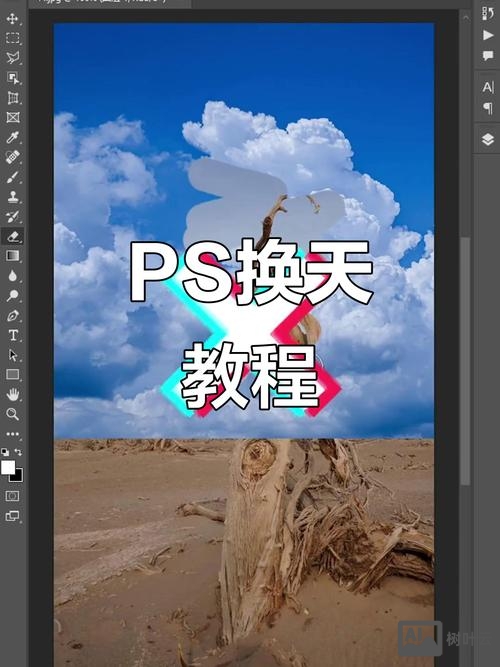Select the History Brush tool

(12, 216)
